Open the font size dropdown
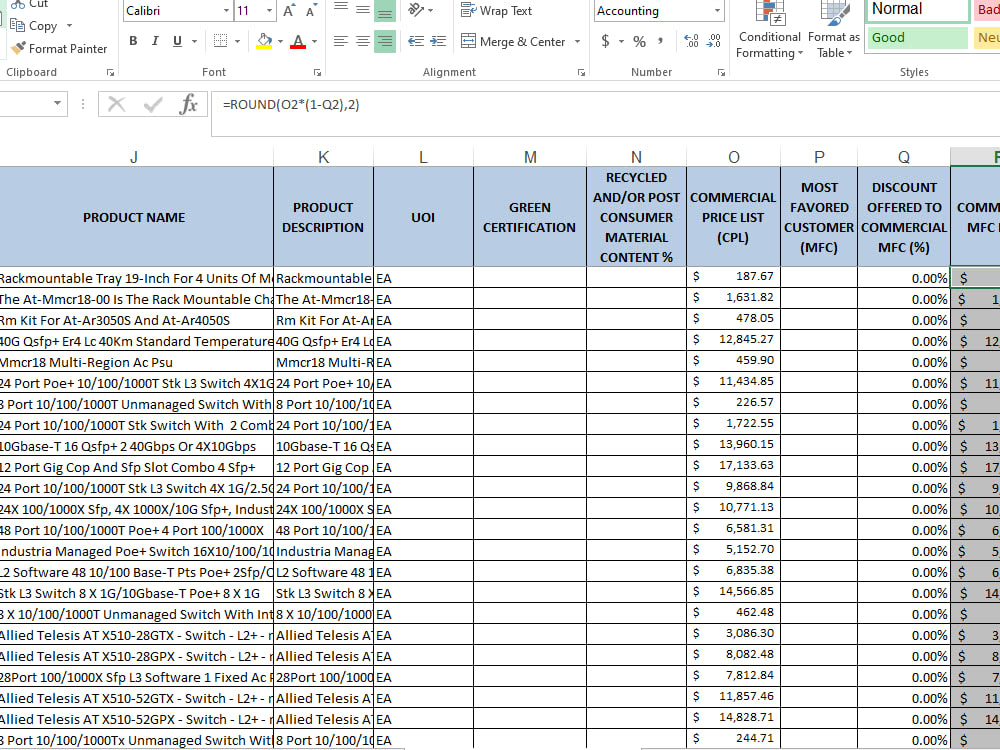This screenshot has width=1000, height=750. [x=269, y=11]
